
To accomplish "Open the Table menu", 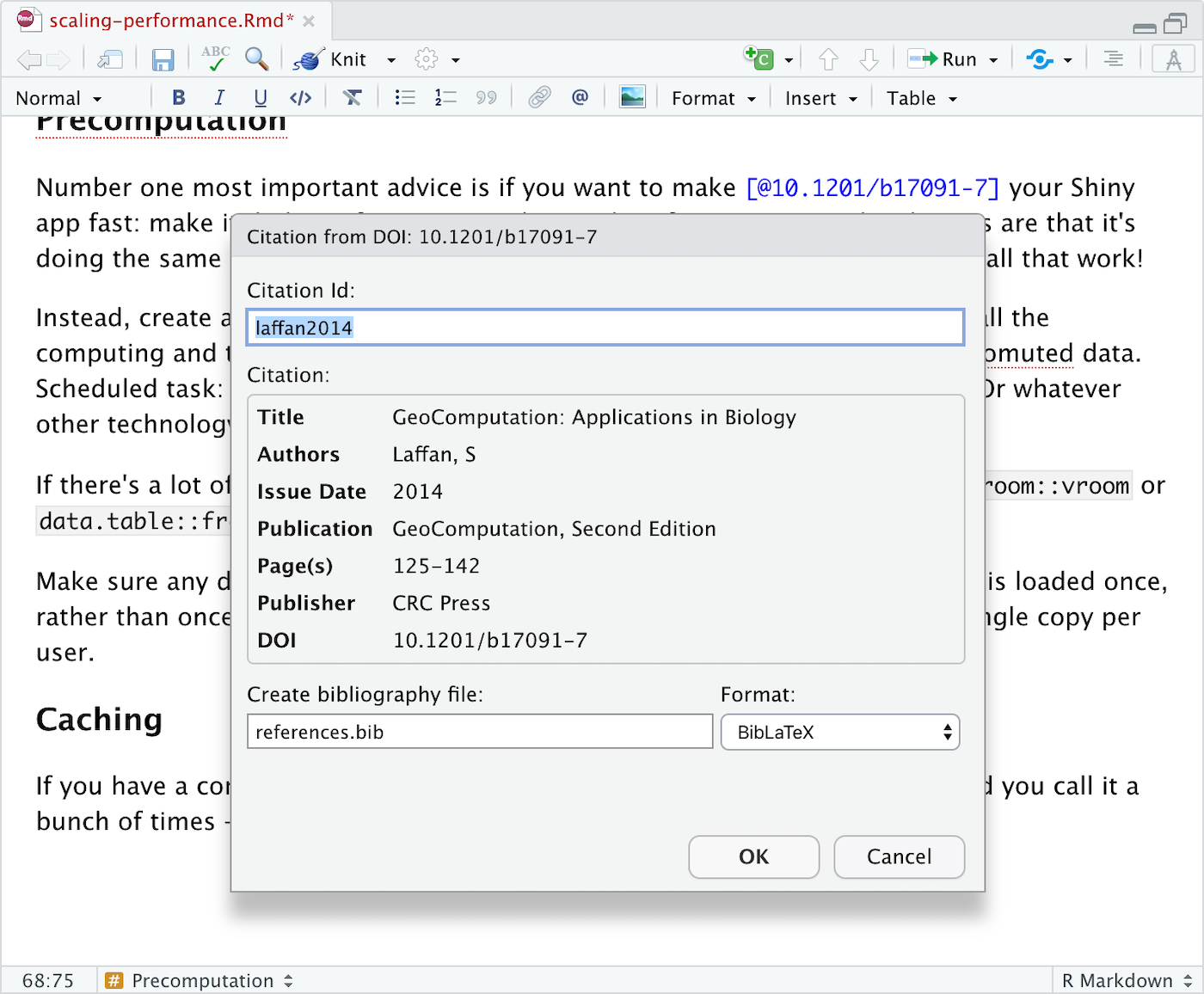I will click(x=921, y=99).
